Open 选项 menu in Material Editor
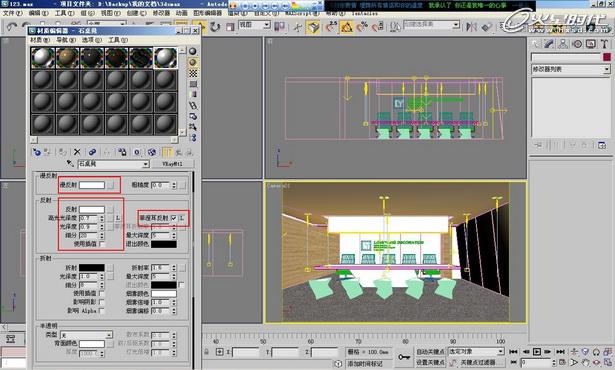Image resolution: width=615 pixels, height=370 pixels. (91, 40)
